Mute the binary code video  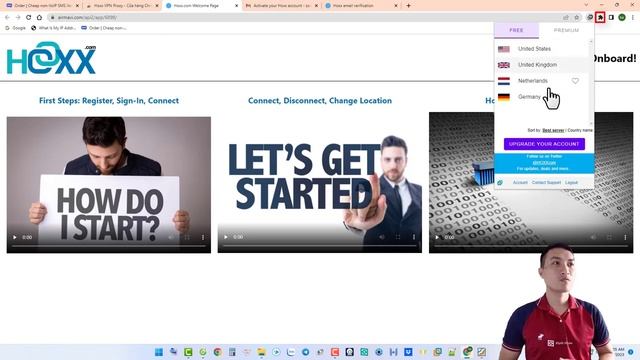(593, 237)
